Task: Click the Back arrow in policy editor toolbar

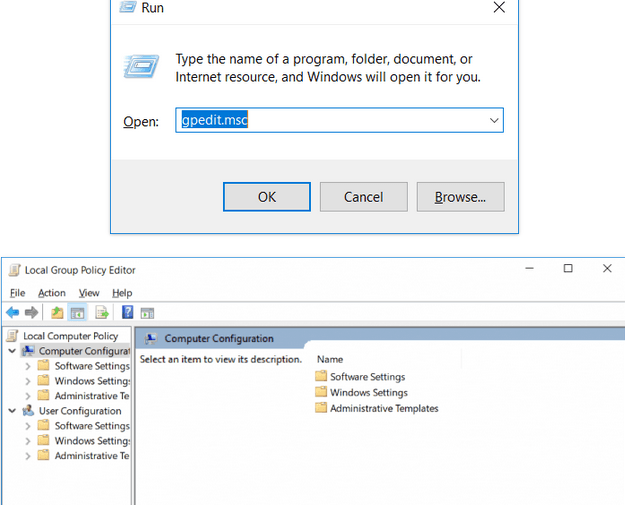Action: pos(12,312)
